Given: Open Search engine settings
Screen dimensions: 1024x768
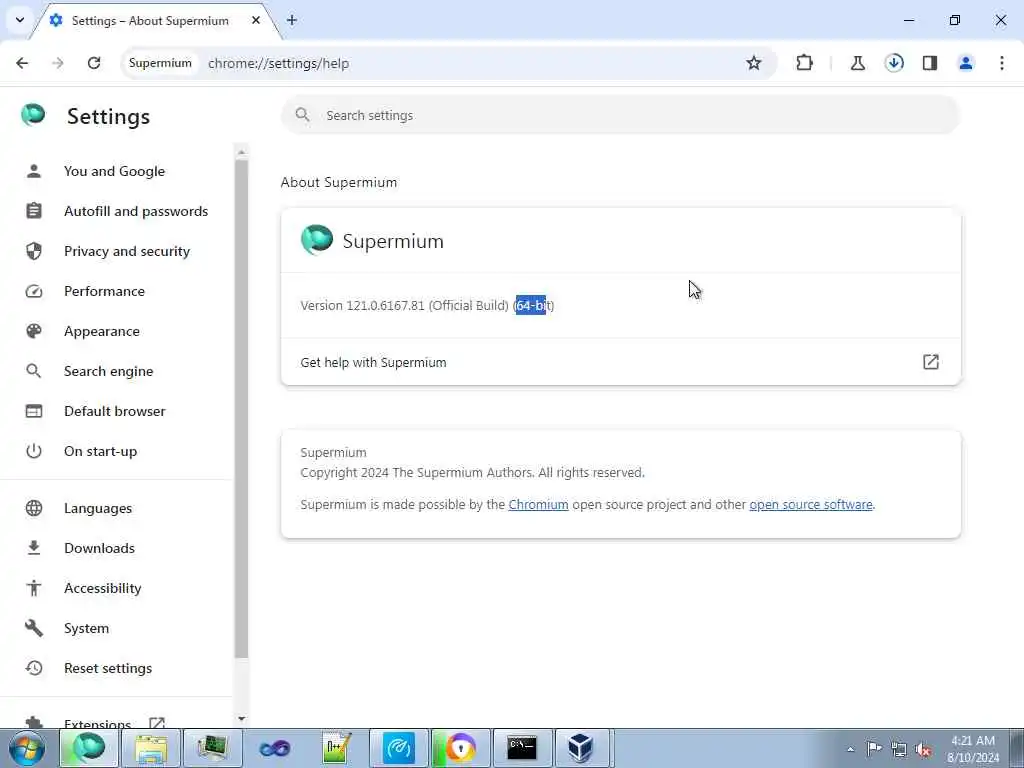Looking at the screenshot, I should pos(116,371).
